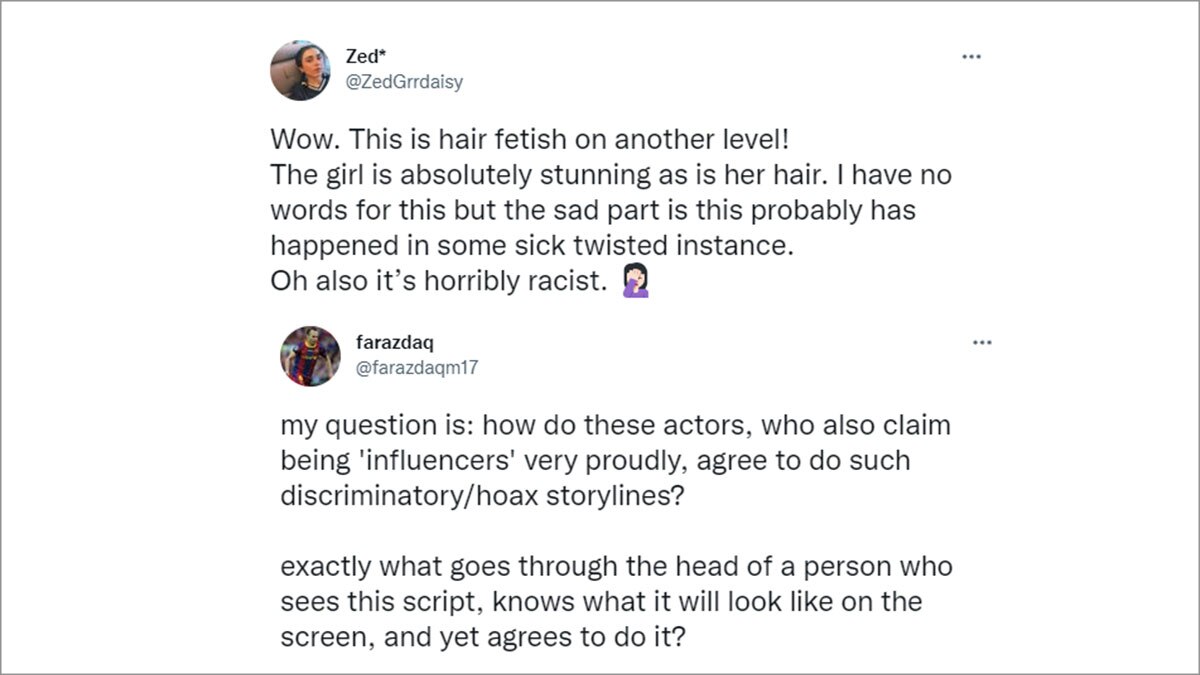Screen dimensions: 1200x675
Task: Click the Zed* display name
Action: coord(367,58)
